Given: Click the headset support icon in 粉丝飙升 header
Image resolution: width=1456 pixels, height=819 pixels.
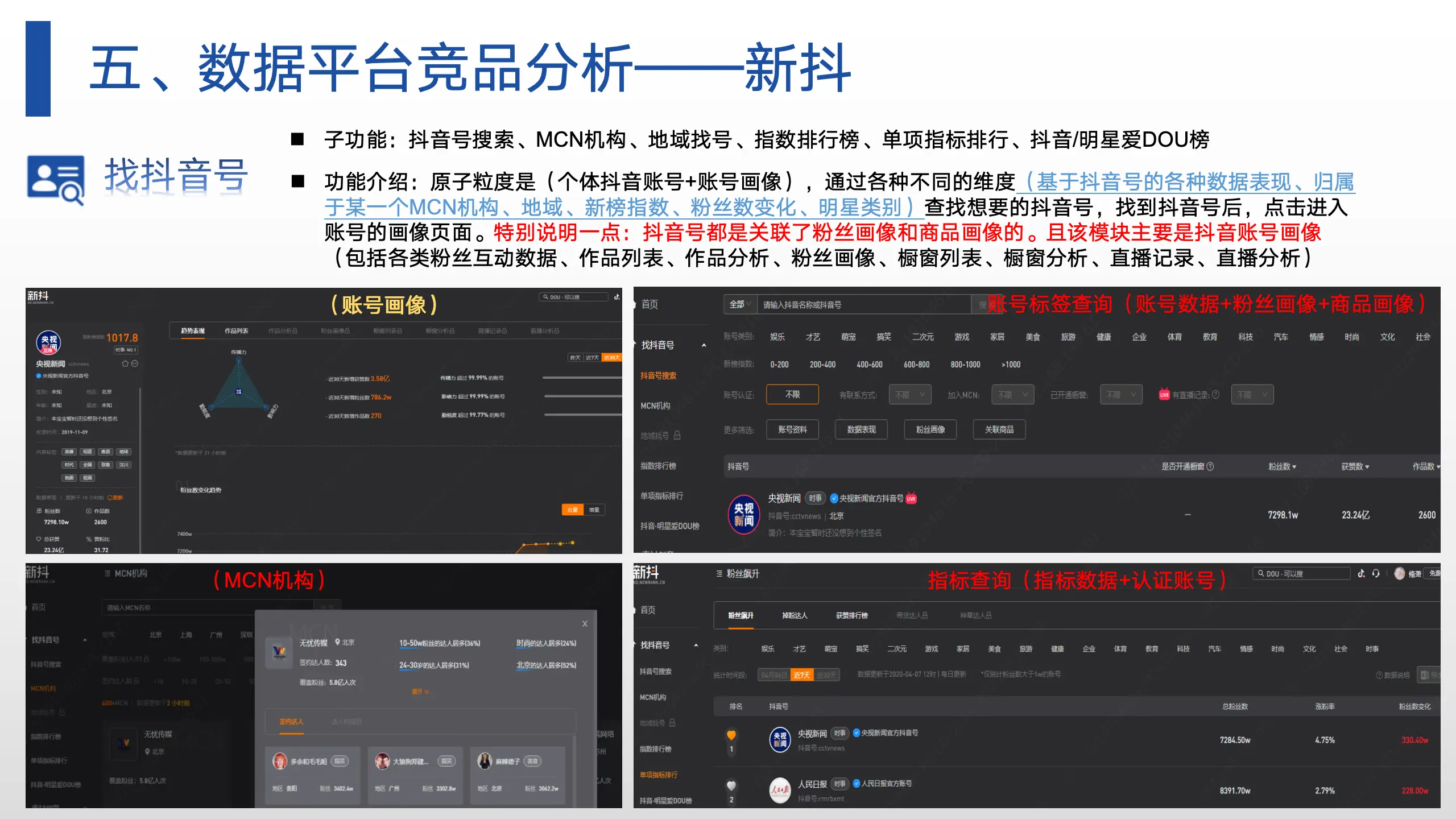Looking at the screenshot, I should 1376,573.
